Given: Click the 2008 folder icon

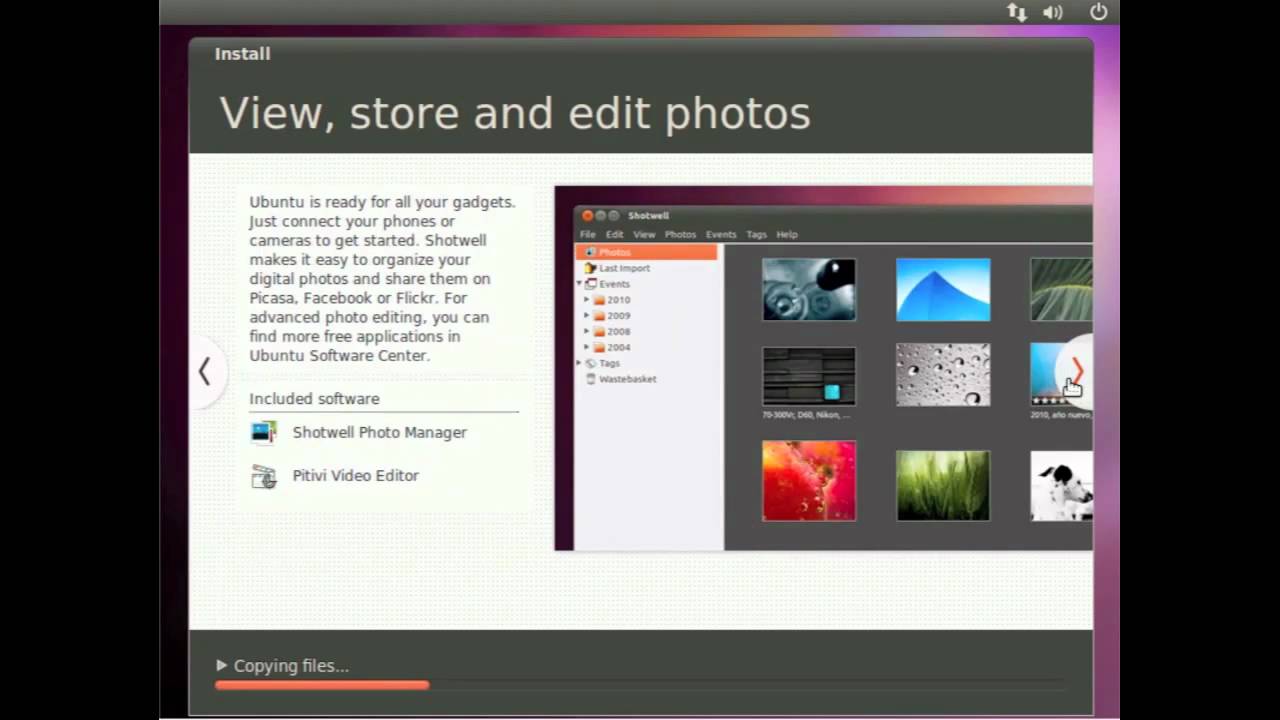Looking at the screenshot, I should pos(599,331).
